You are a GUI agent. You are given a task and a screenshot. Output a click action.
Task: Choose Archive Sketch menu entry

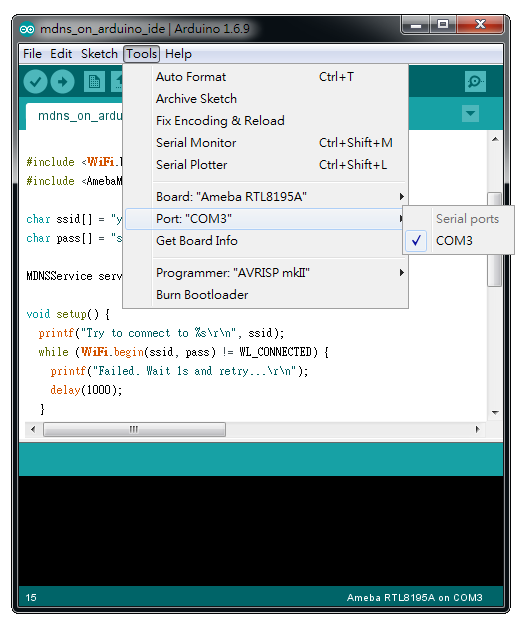[266, 99]
